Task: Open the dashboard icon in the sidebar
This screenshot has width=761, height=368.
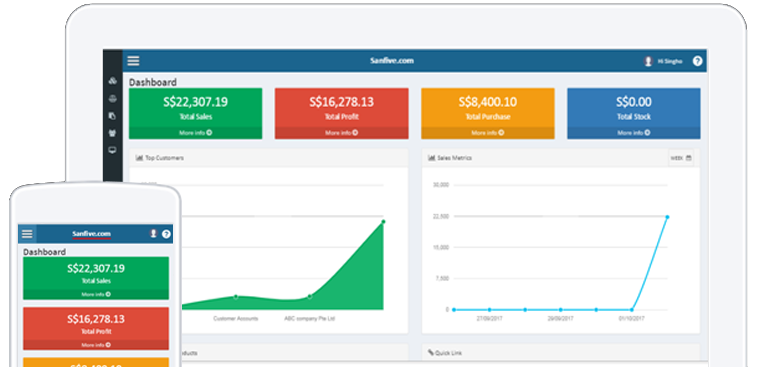Action: (x=113, y=82)
